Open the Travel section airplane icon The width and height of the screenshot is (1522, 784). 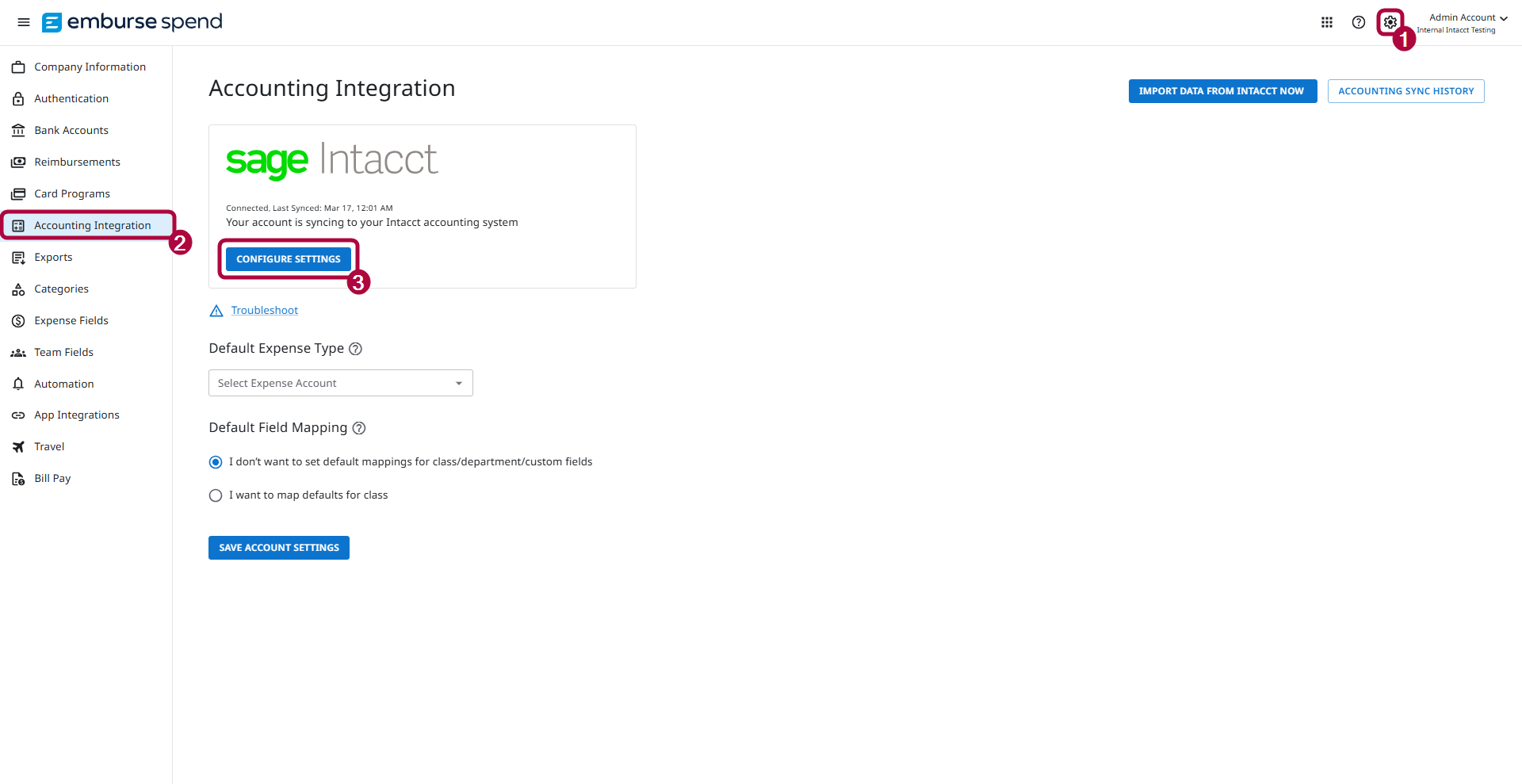tap(17, 446)
